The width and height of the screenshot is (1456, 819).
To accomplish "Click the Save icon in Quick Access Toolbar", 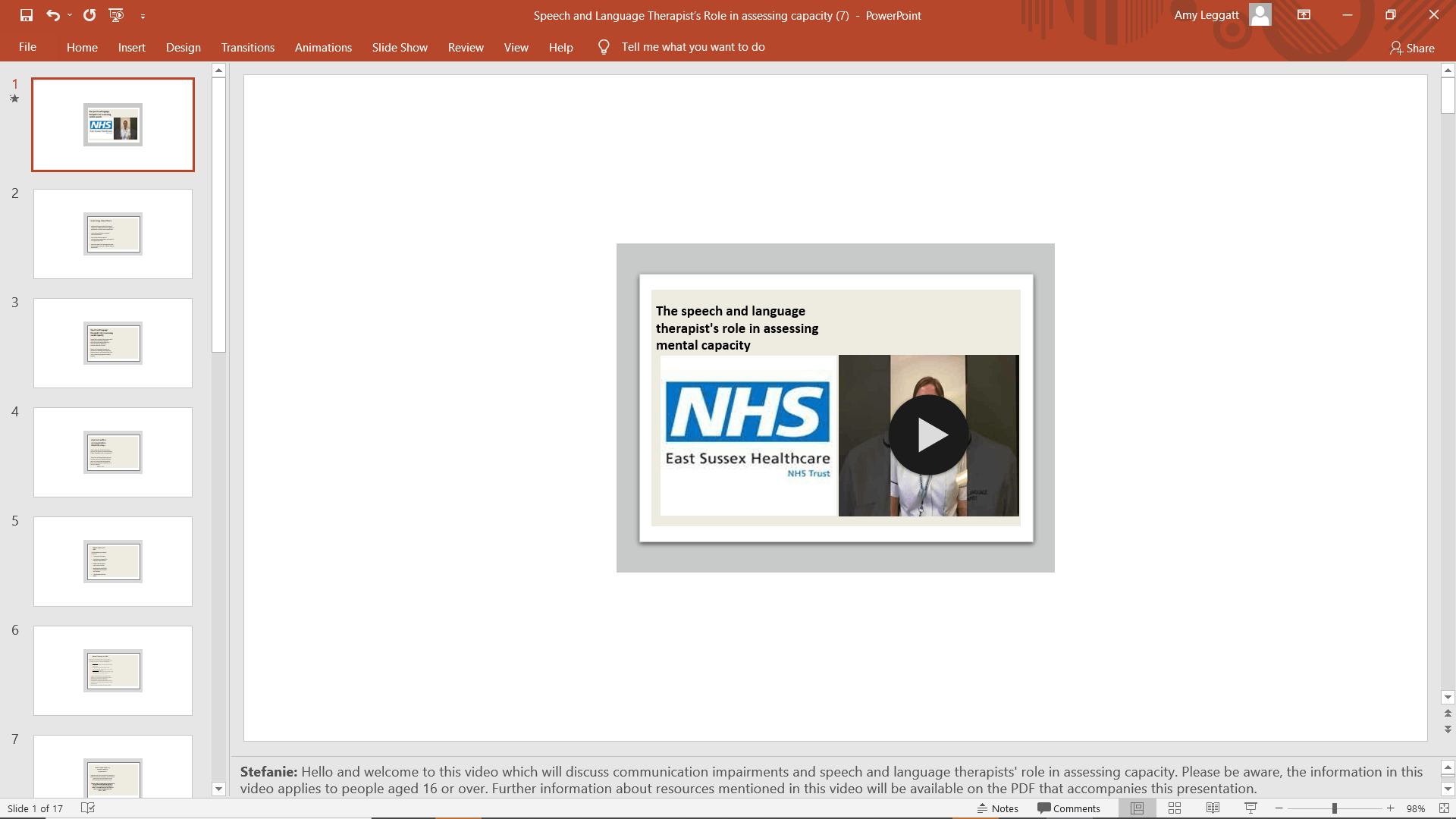I will tap(27, 15).
